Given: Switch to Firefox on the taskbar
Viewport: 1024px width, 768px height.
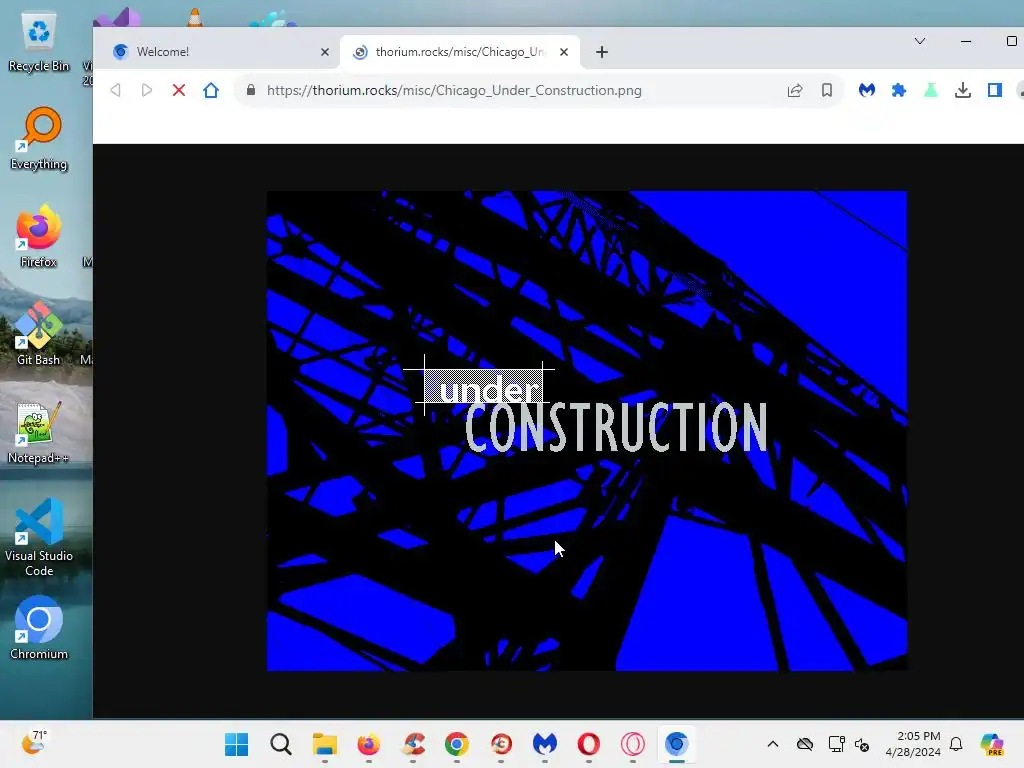Looking at the screenshot, I should pyautogui.click(x=369, y=744).
